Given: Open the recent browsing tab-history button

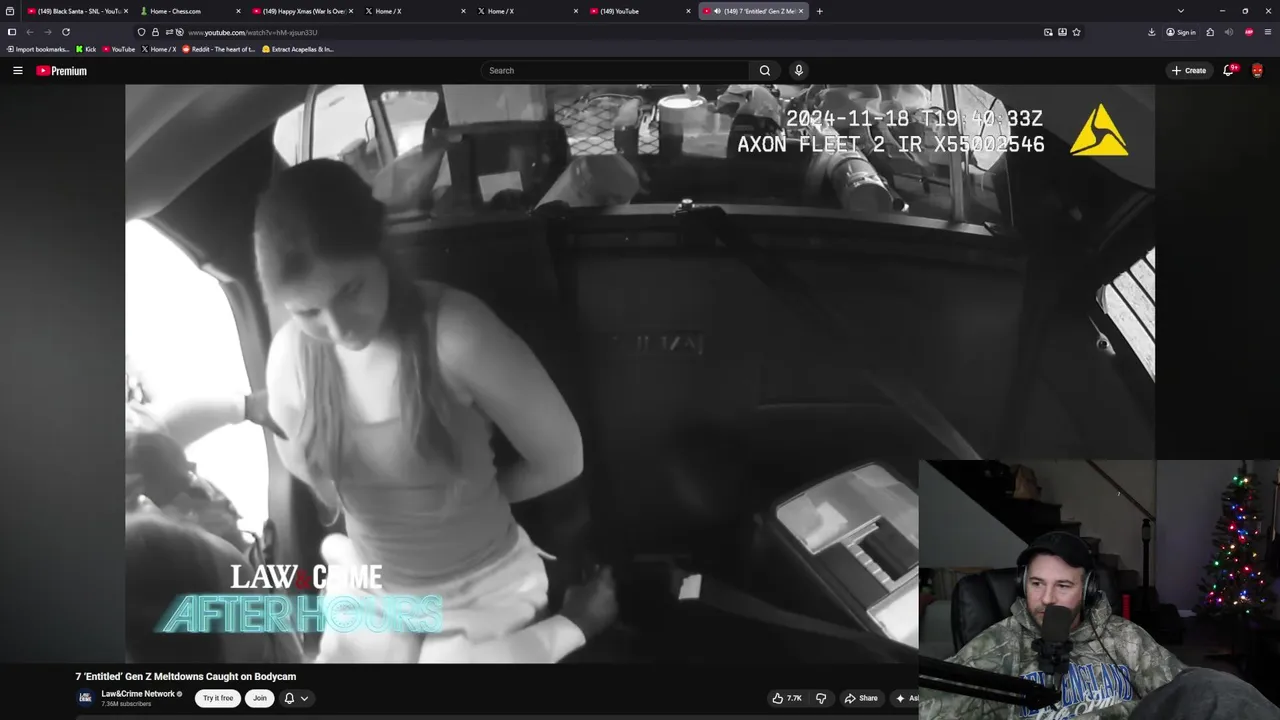Looking at the screenshot, I should (x=10, y=11).
